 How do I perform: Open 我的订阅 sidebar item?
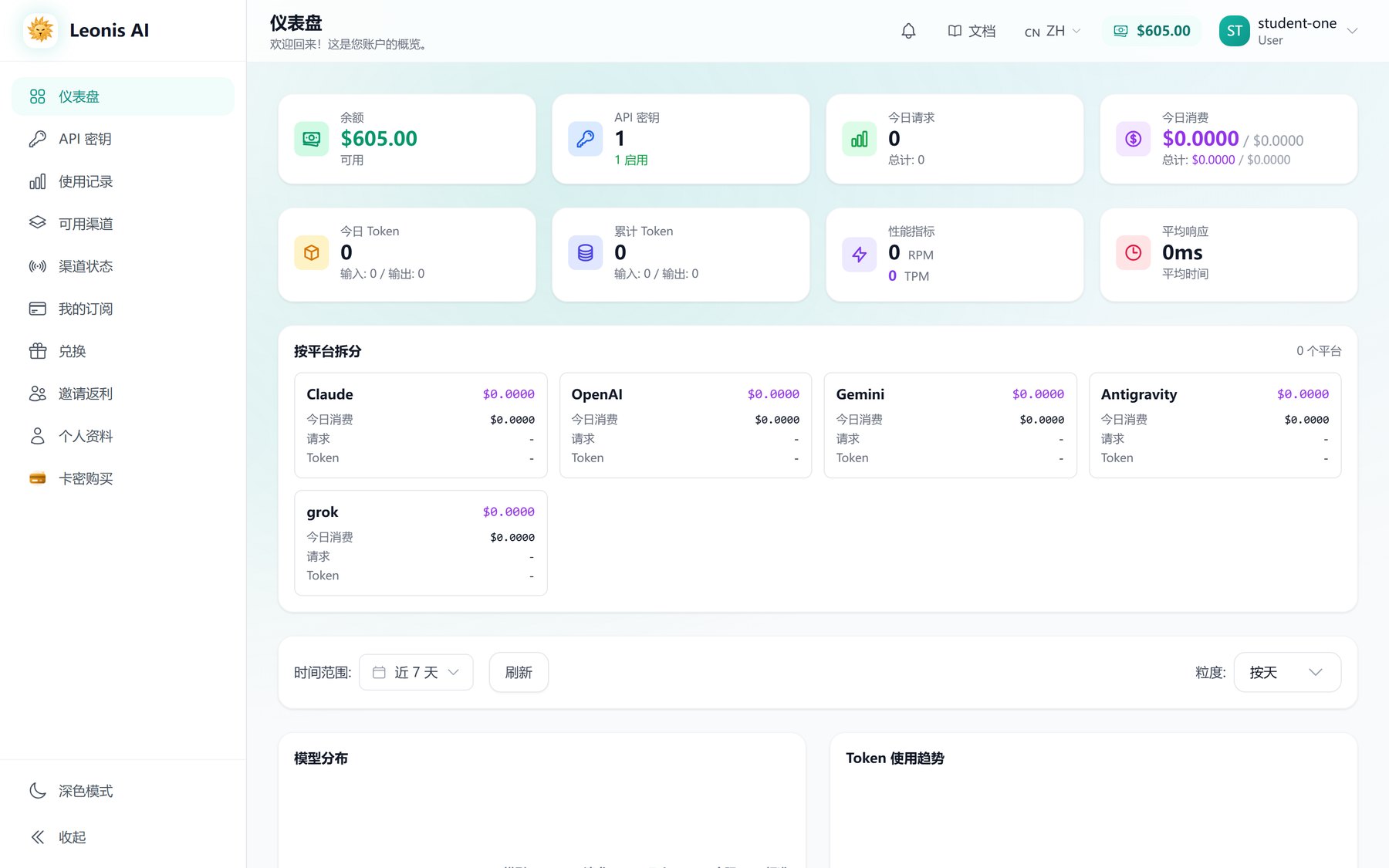coord(123,309)
